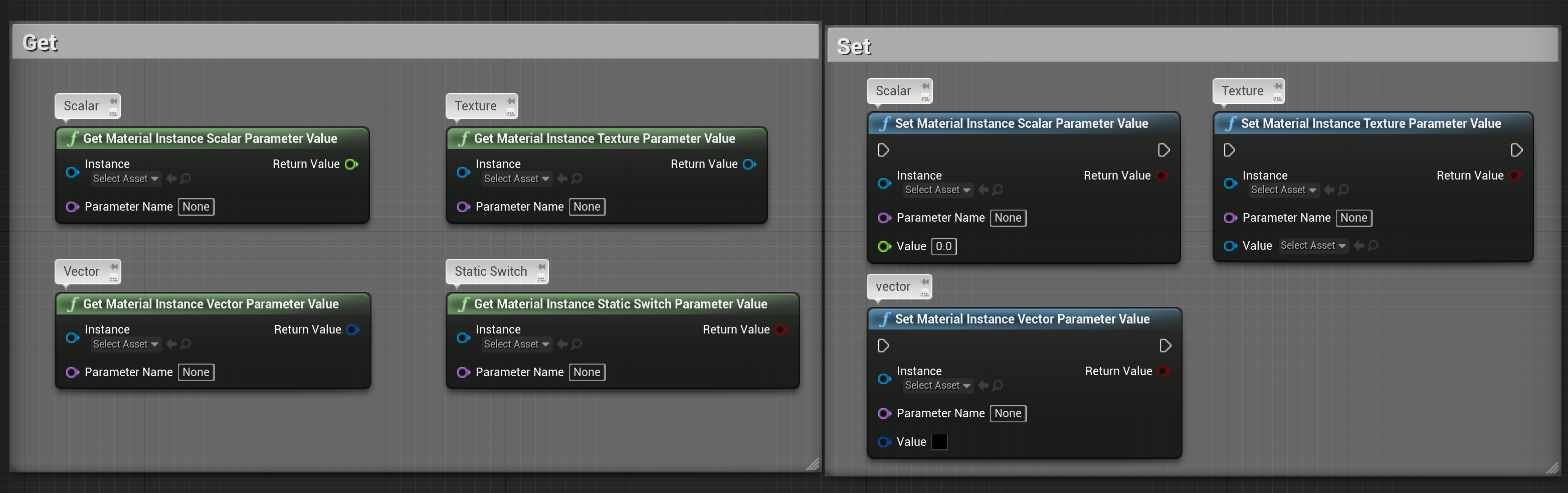Click Instance pin on Get Static Switch node
The width and height of the screenshot is (1568, 493).
pyautogui.click(x=463, y=337)
